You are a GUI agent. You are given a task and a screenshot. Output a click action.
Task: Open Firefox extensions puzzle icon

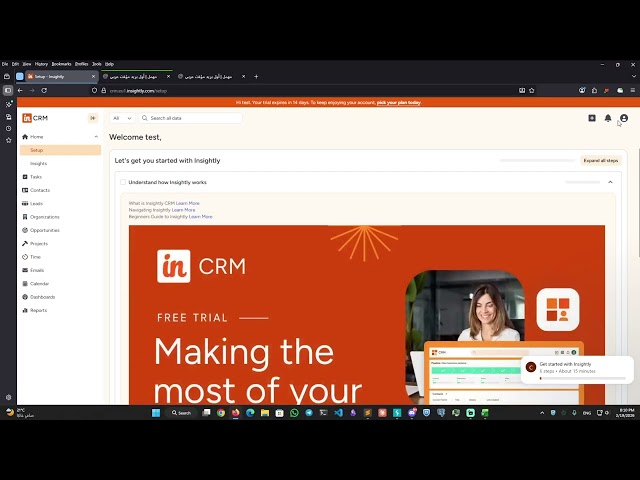coord(594,91)
